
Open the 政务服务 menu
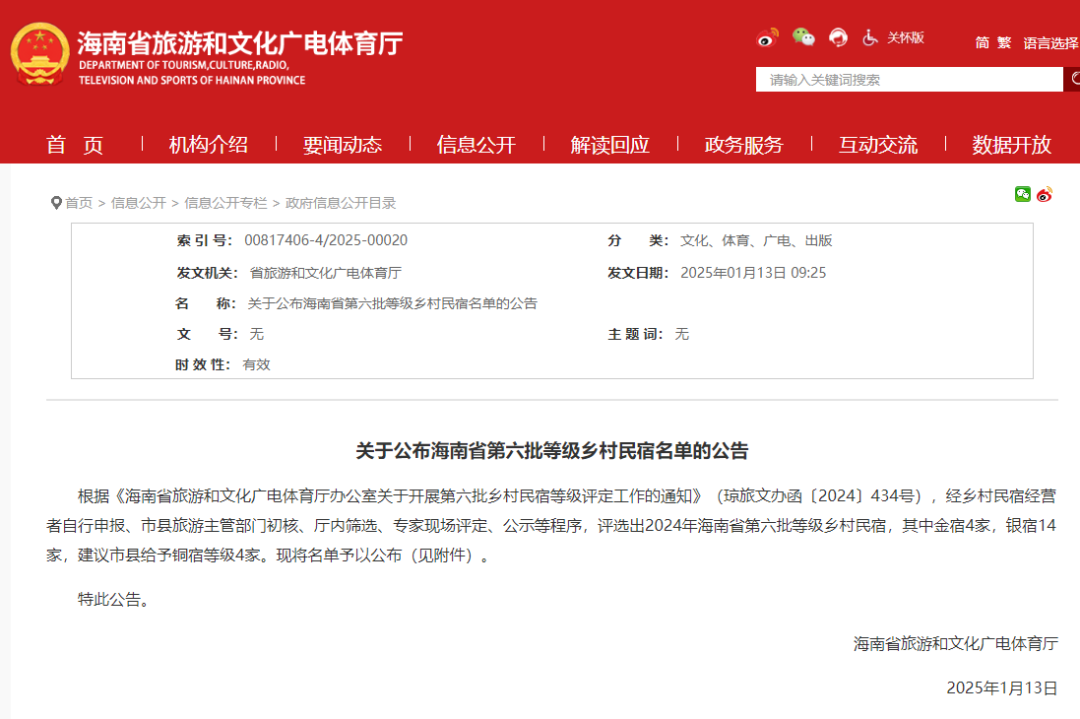[x=744, y=145]
